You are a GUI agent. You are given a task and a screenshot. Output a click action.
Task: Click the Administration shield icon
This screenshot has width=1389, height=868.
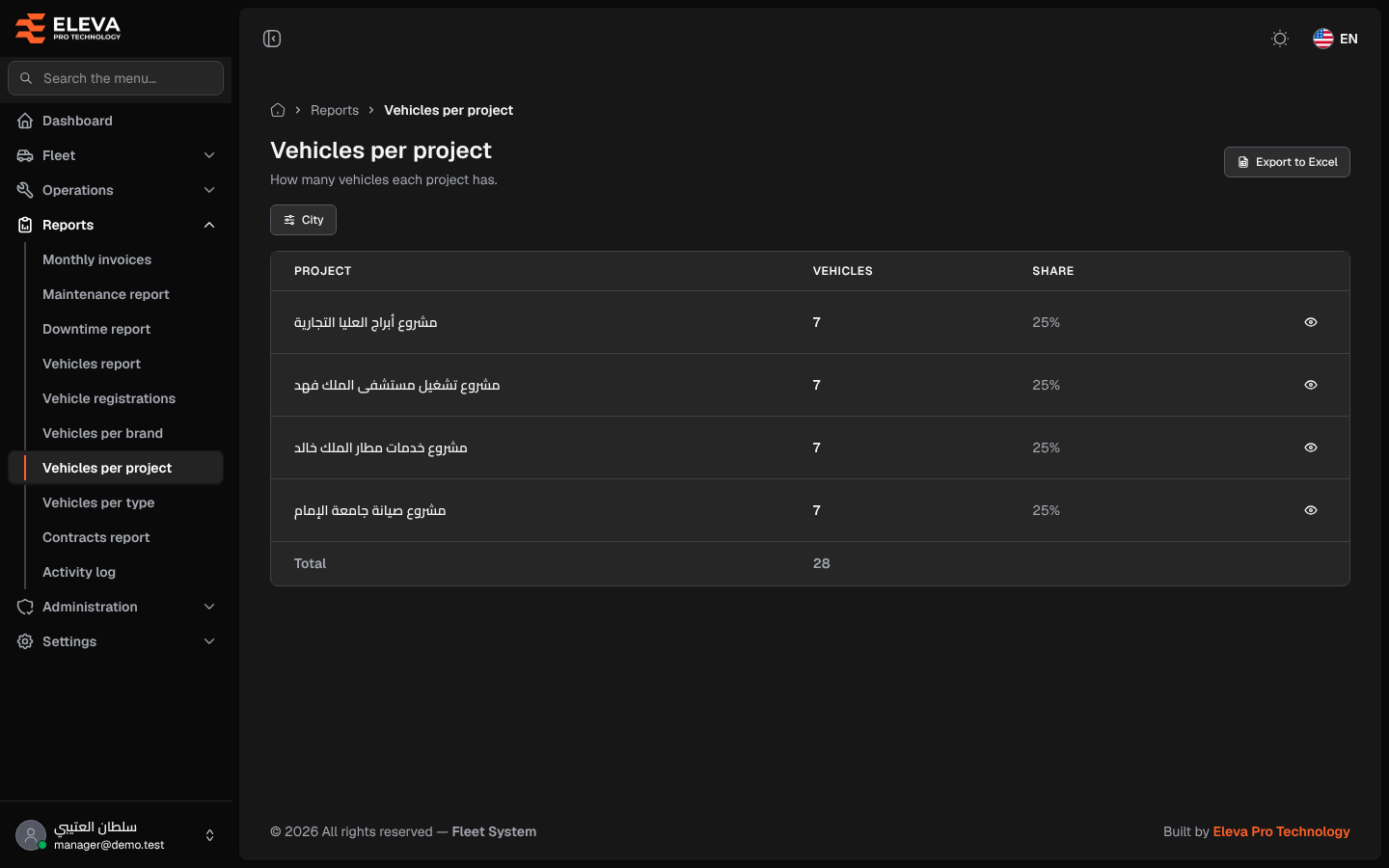(25, 607)
